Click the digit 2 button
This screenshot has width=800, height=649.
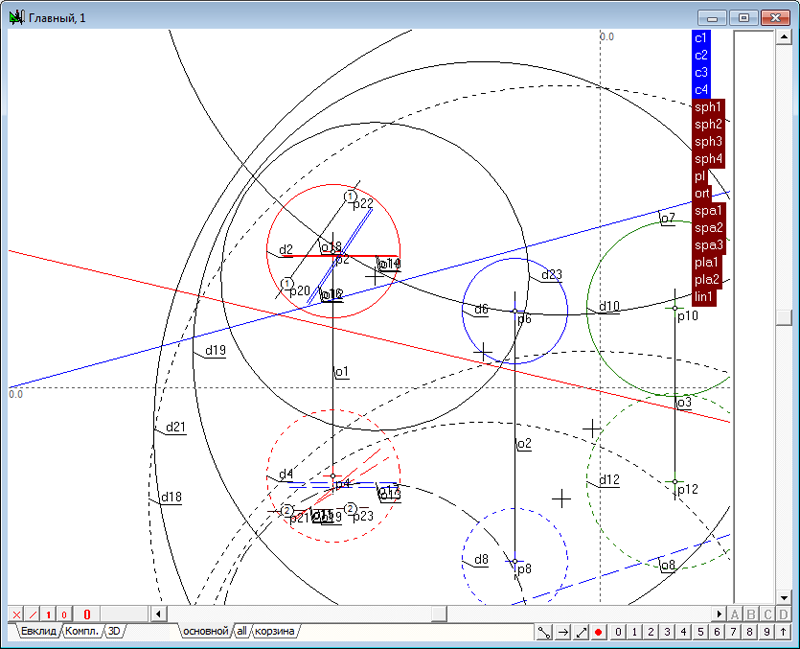pos(651,632)
